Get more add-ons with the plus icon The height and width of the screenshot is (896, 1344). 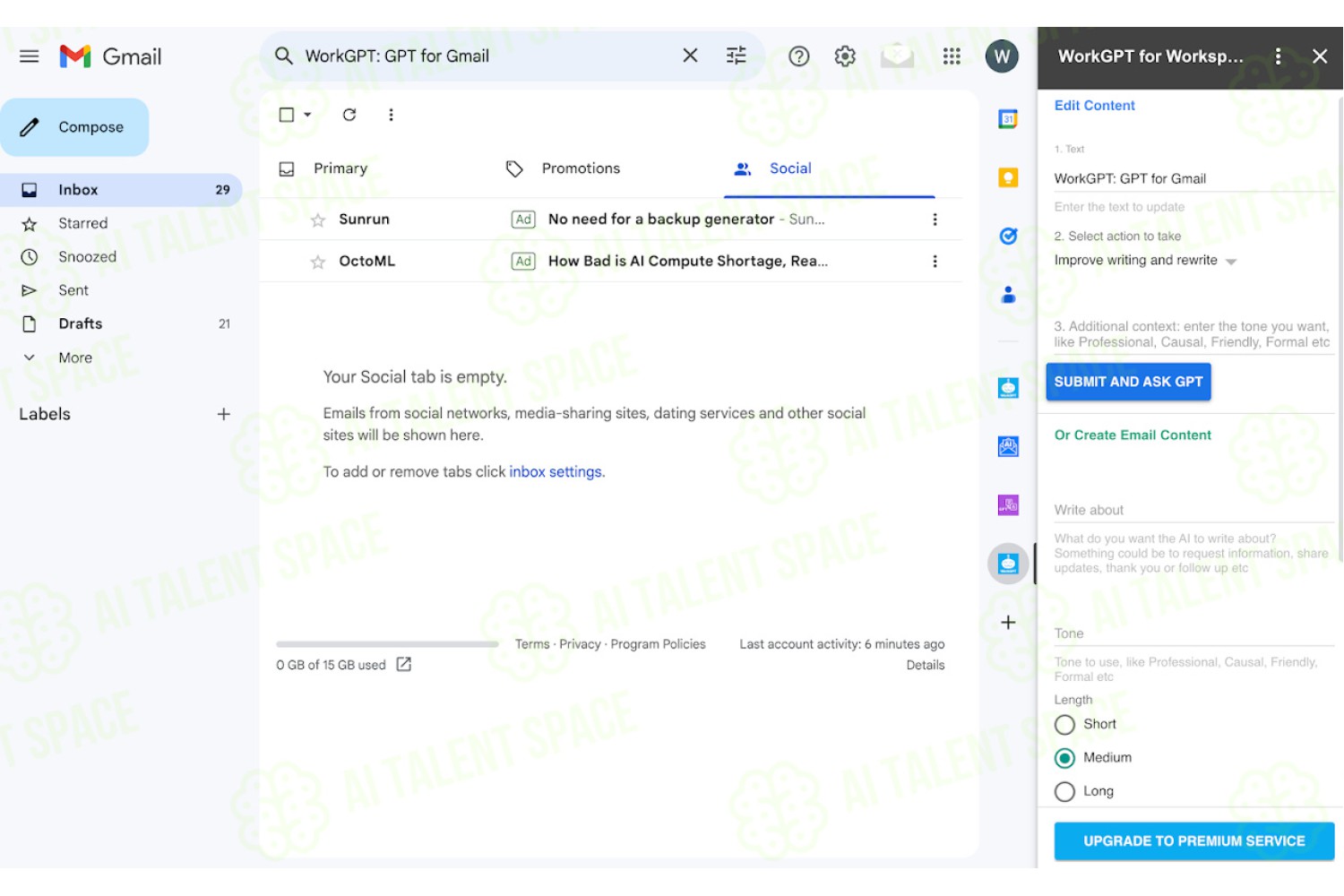point(1008,622)
